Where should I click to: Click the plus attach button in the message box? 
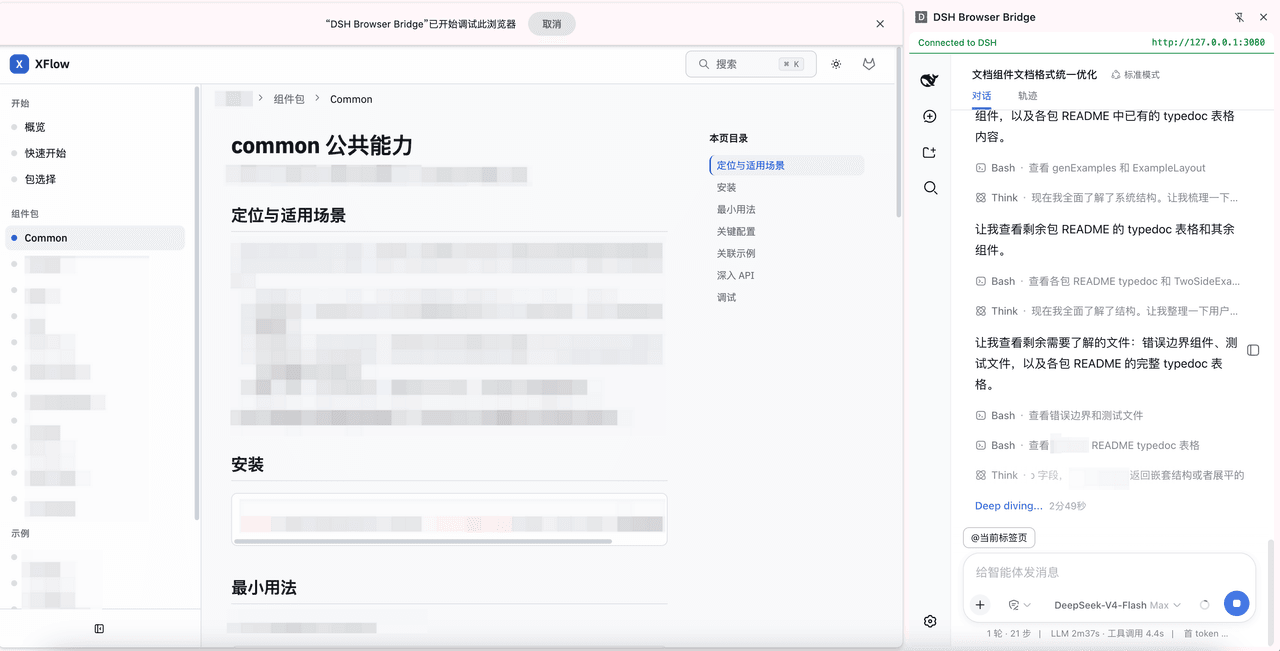980,605
